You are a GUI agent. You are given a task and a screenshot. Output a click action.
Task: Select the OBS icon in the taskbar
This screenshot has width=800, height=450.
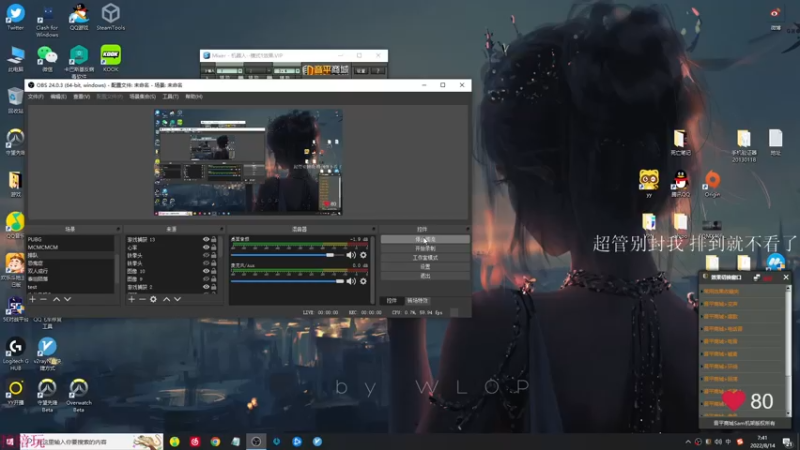pos(256,442)
